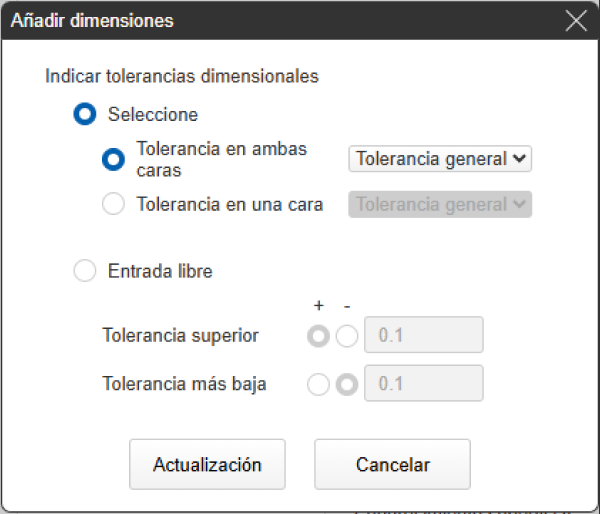
Task: Click the Tolerancia más baja label text
Action: coord(184,384)
